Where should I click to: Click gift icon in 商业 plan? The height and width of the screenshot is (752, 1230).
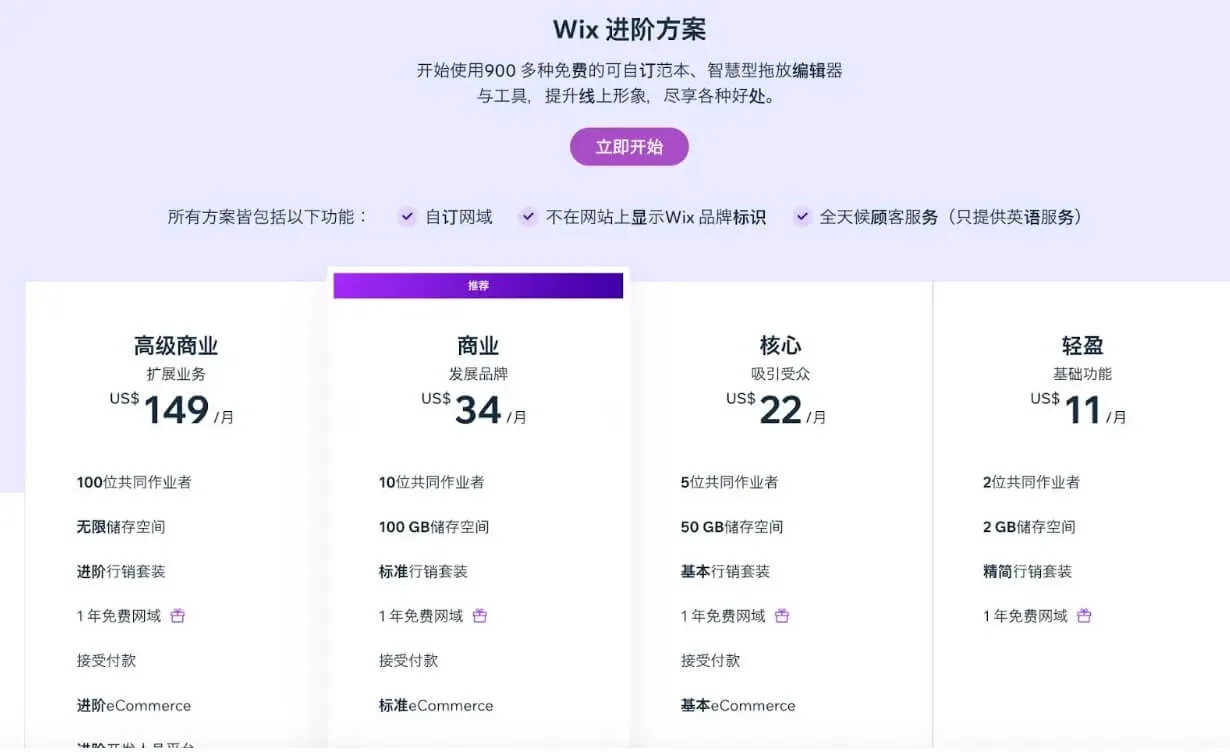pyautogui.click(x=480, y=616)
